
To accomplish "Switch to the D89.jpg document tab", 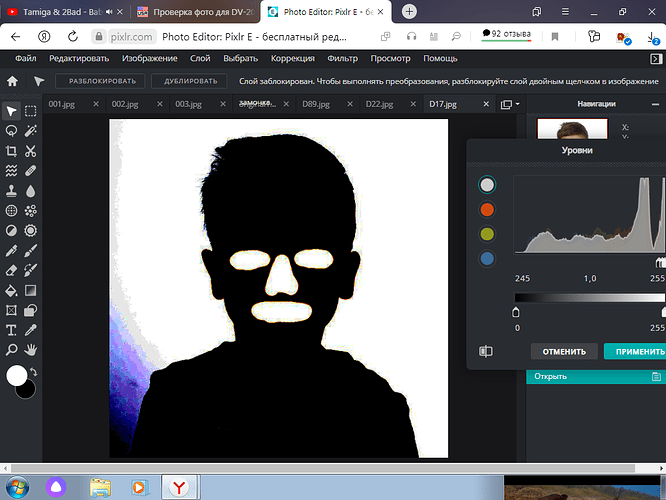I will [316, 104].
